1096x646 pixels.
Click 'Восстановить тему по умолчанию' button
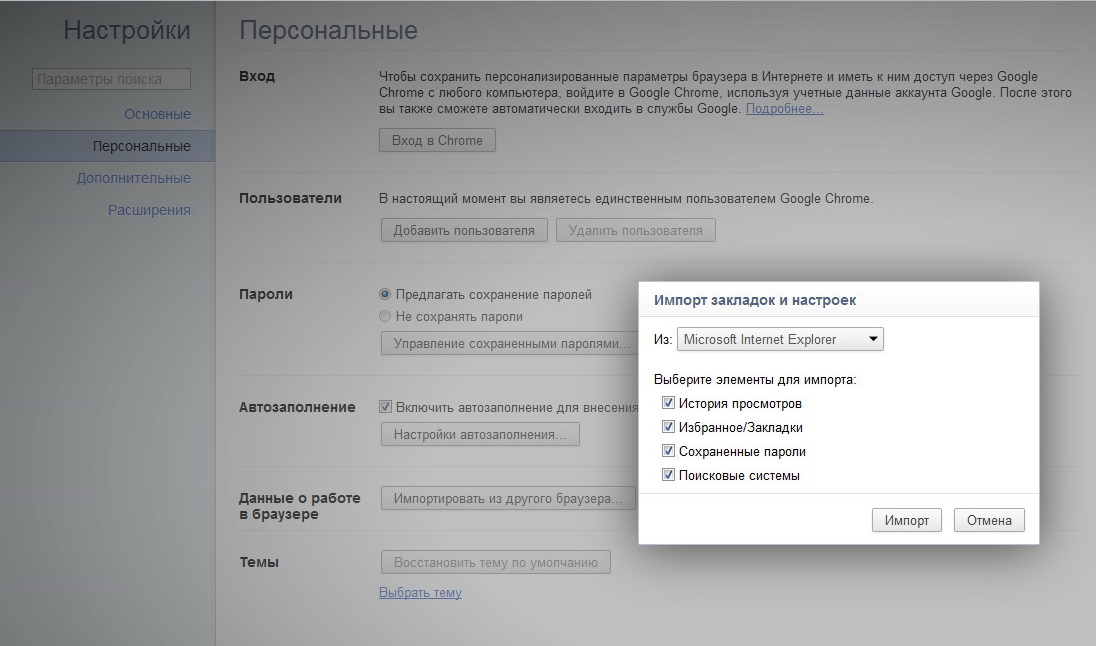coord(496,562)
